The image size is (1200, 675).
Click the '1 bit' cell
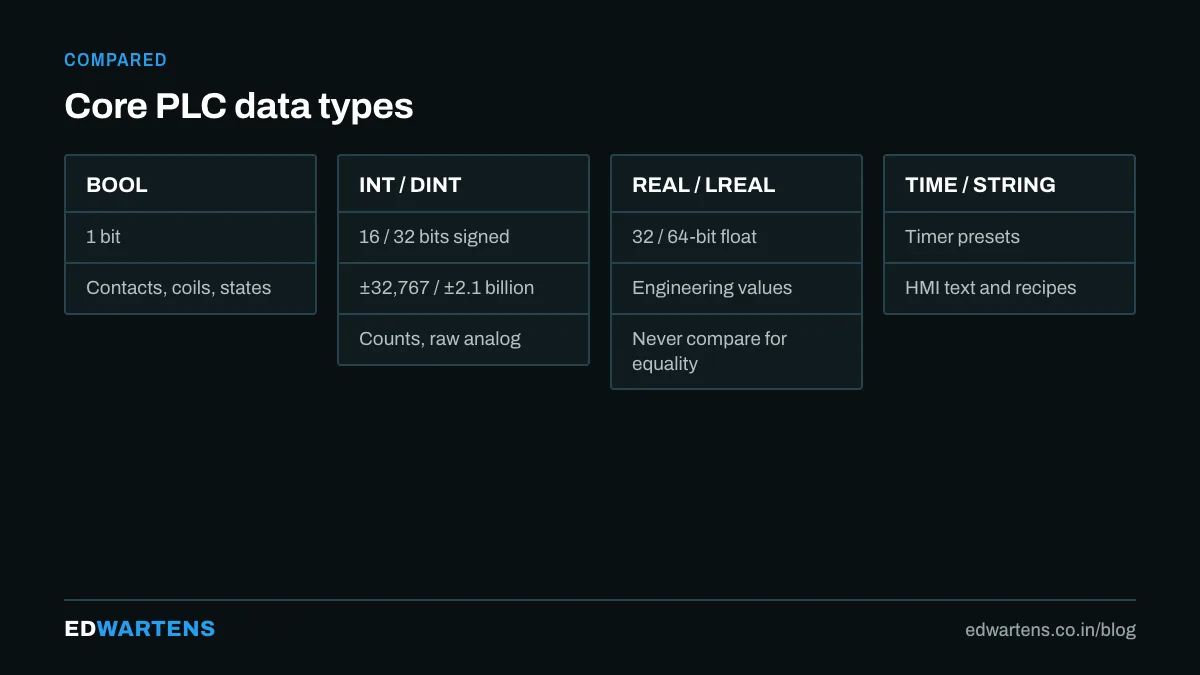(x=190, y=237)
